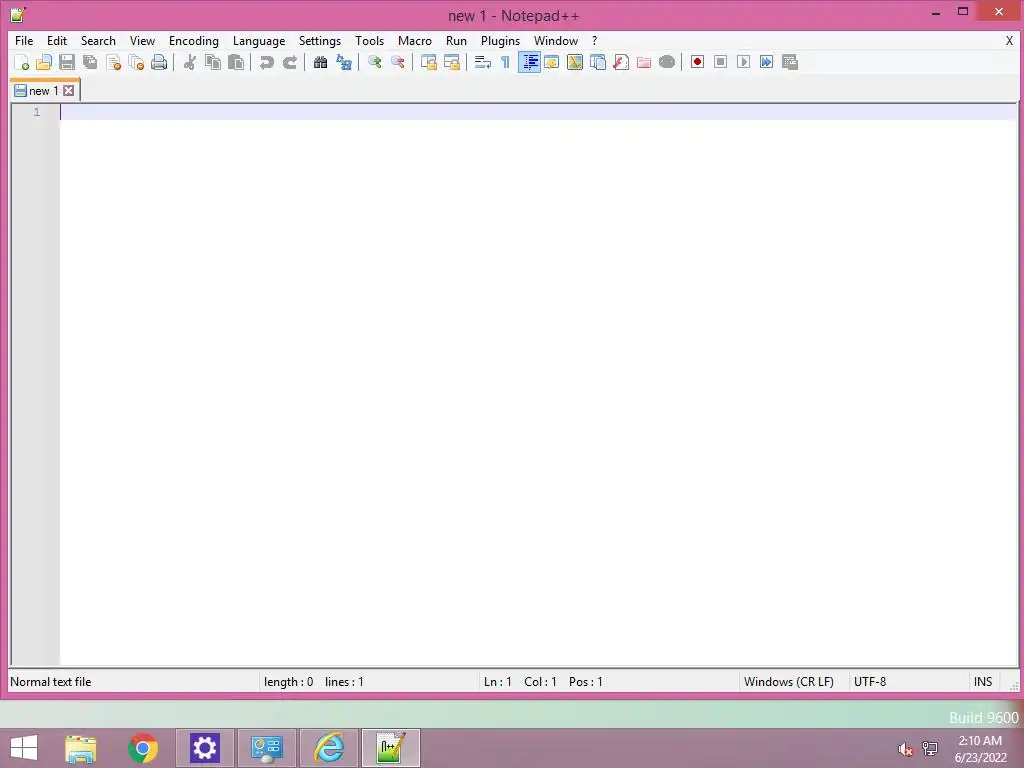The width and height of the screenshot is (1024, 768).
Task: Open the Edit menu
Action: (57, 40)
